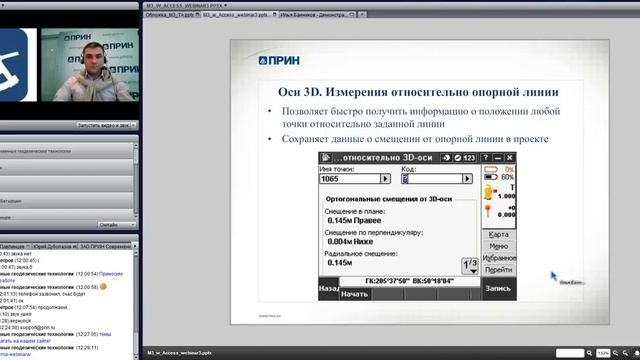Click the 0% battery indicator
Screen dimensions: 640x360
click(x=499, y=169)
